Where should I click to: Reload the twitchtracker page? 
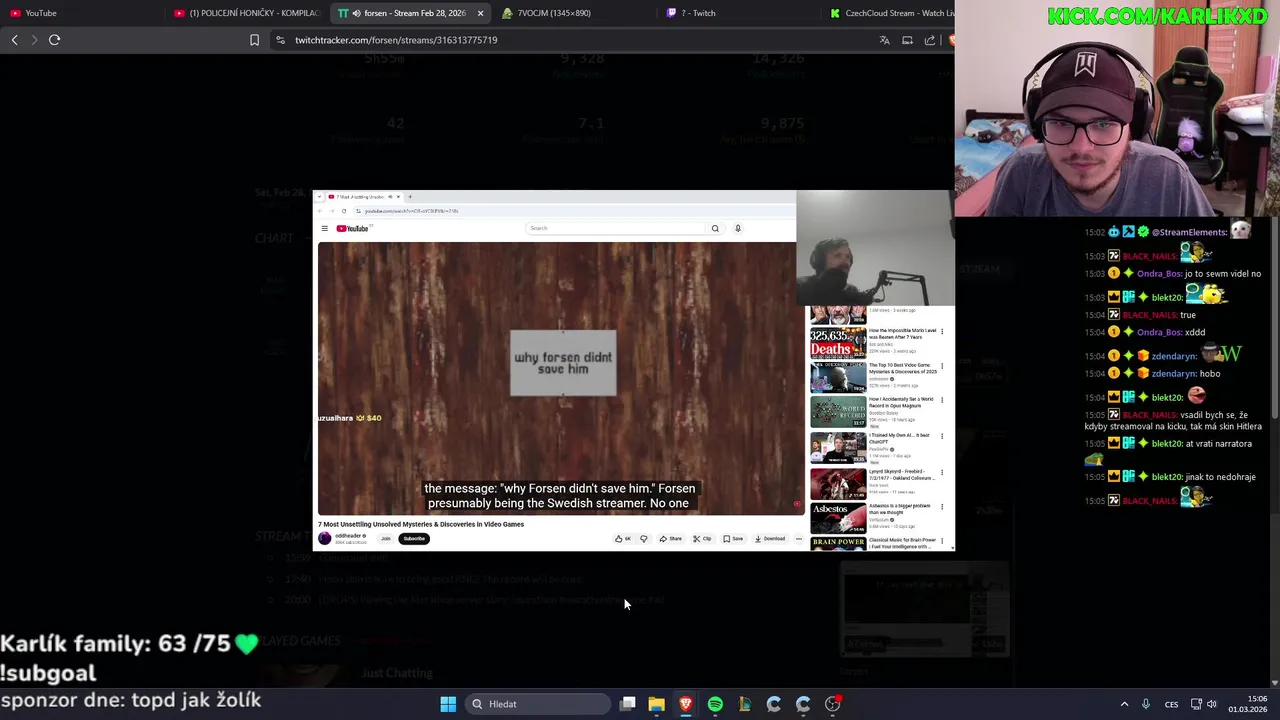[54, 40]
